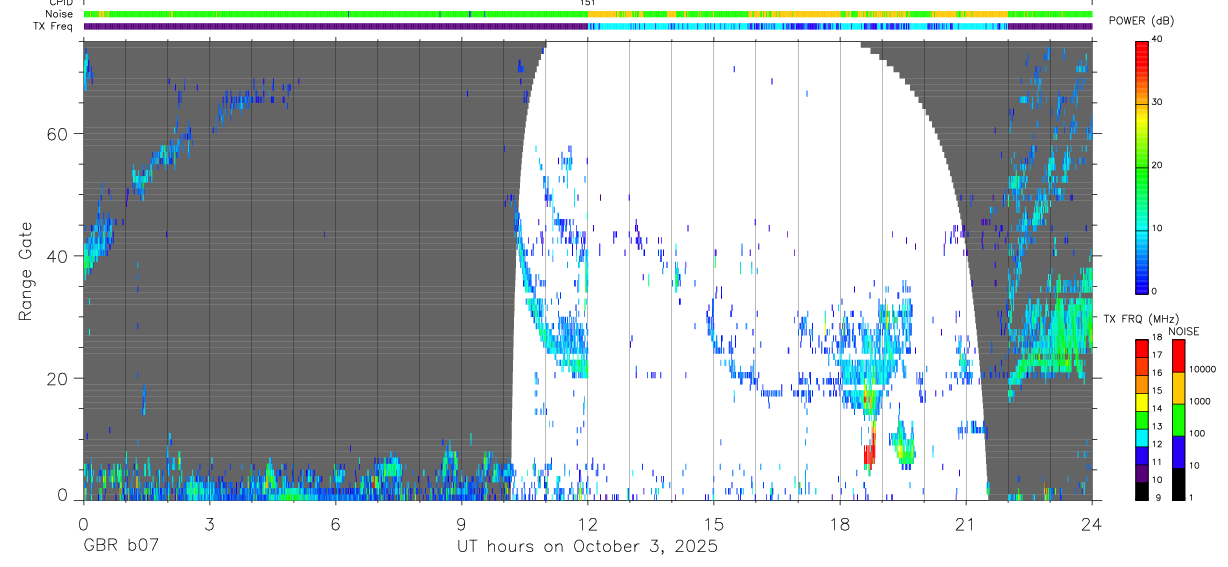Pick the cyan segment of TX FRQ legend
The height and width of the screenshot is (567, 1228).
click(x=1142, y=437)
